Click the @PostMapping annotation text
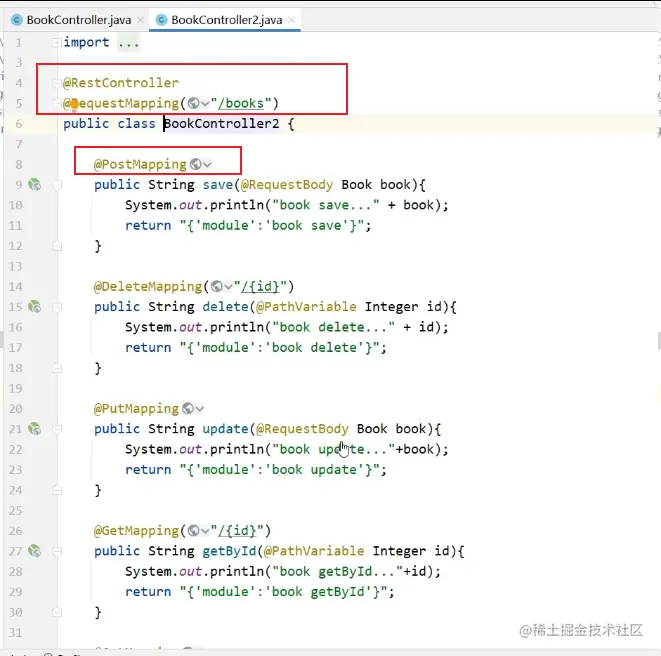Viewport: 661px width, 656px height. click(140, 164)
